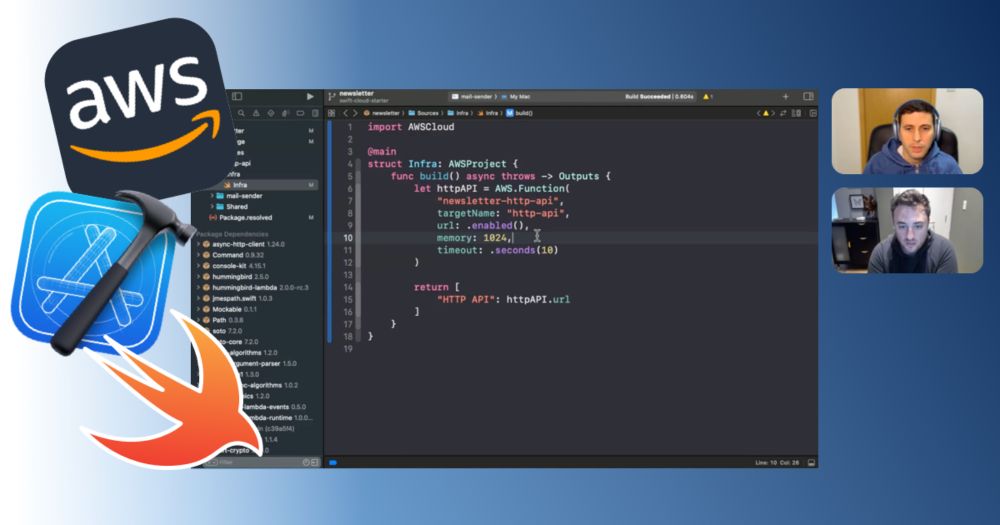Image resolution: width=1000 pixels, height=525 pixels.
Task: Go to previous issue arrow in jump bar
Action: pyautogui.click(x=758, y=113)
